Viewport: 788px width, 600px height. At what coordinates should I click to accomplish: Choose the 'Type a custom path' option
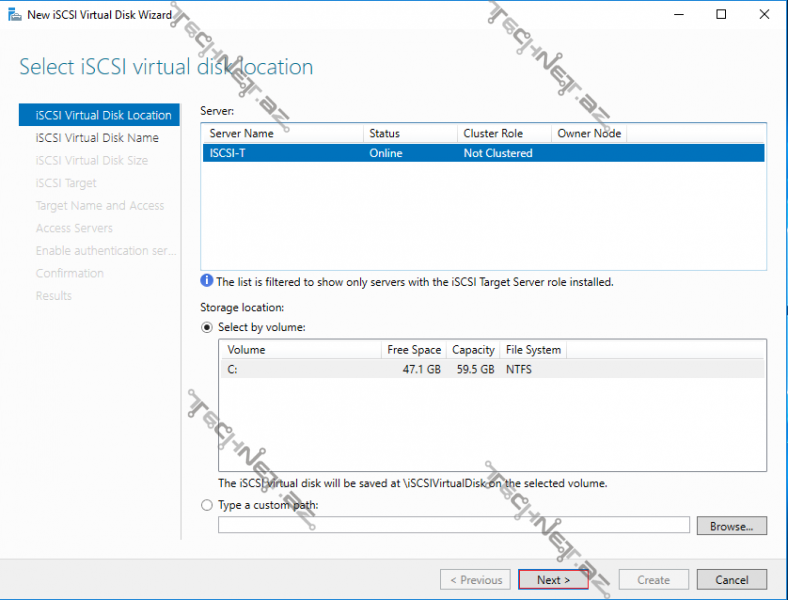(x=207, y=505)
